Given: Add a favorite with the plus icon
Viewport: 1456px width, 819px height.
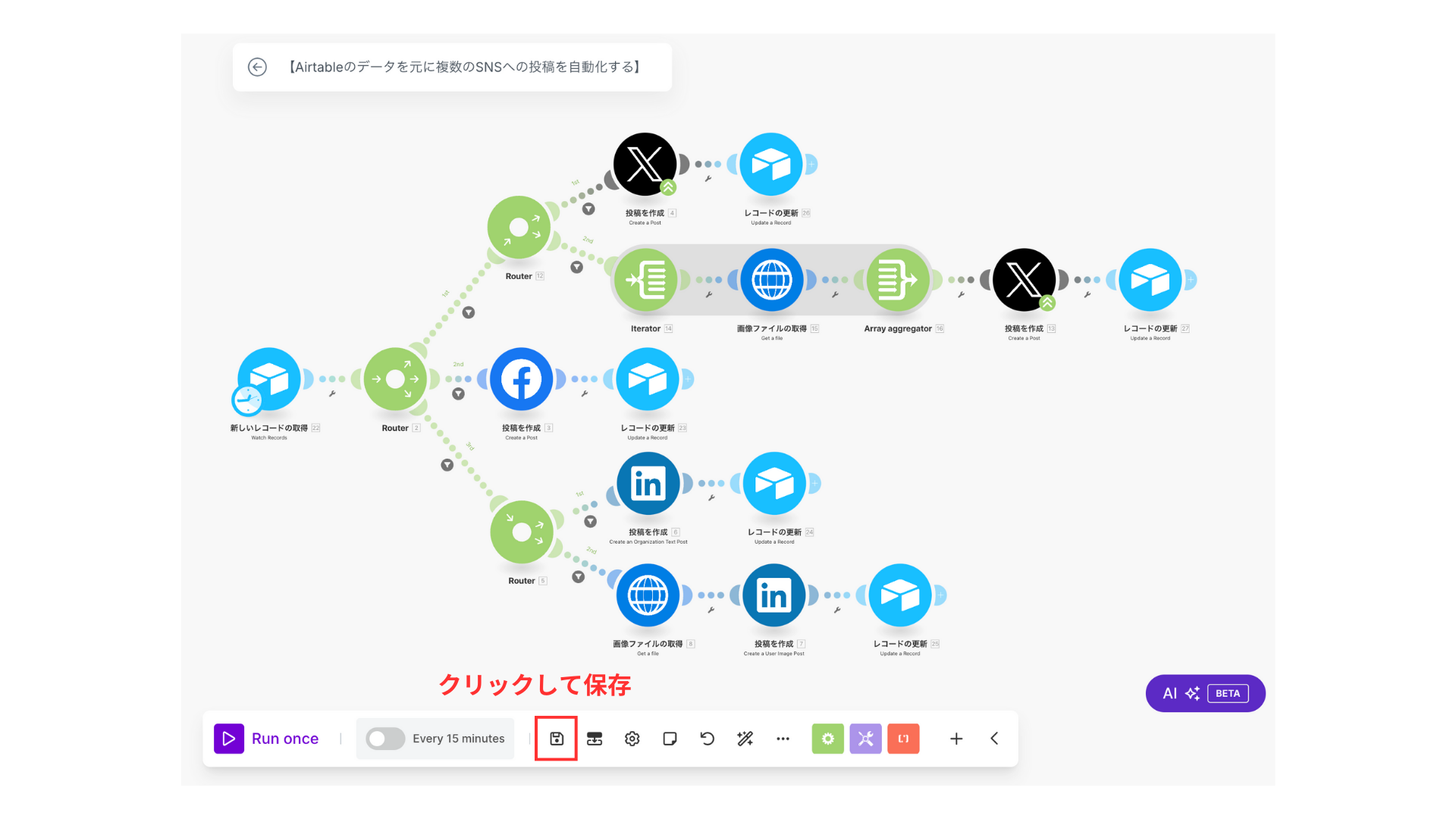Looking at the screenshot, I should pos(956,739).
